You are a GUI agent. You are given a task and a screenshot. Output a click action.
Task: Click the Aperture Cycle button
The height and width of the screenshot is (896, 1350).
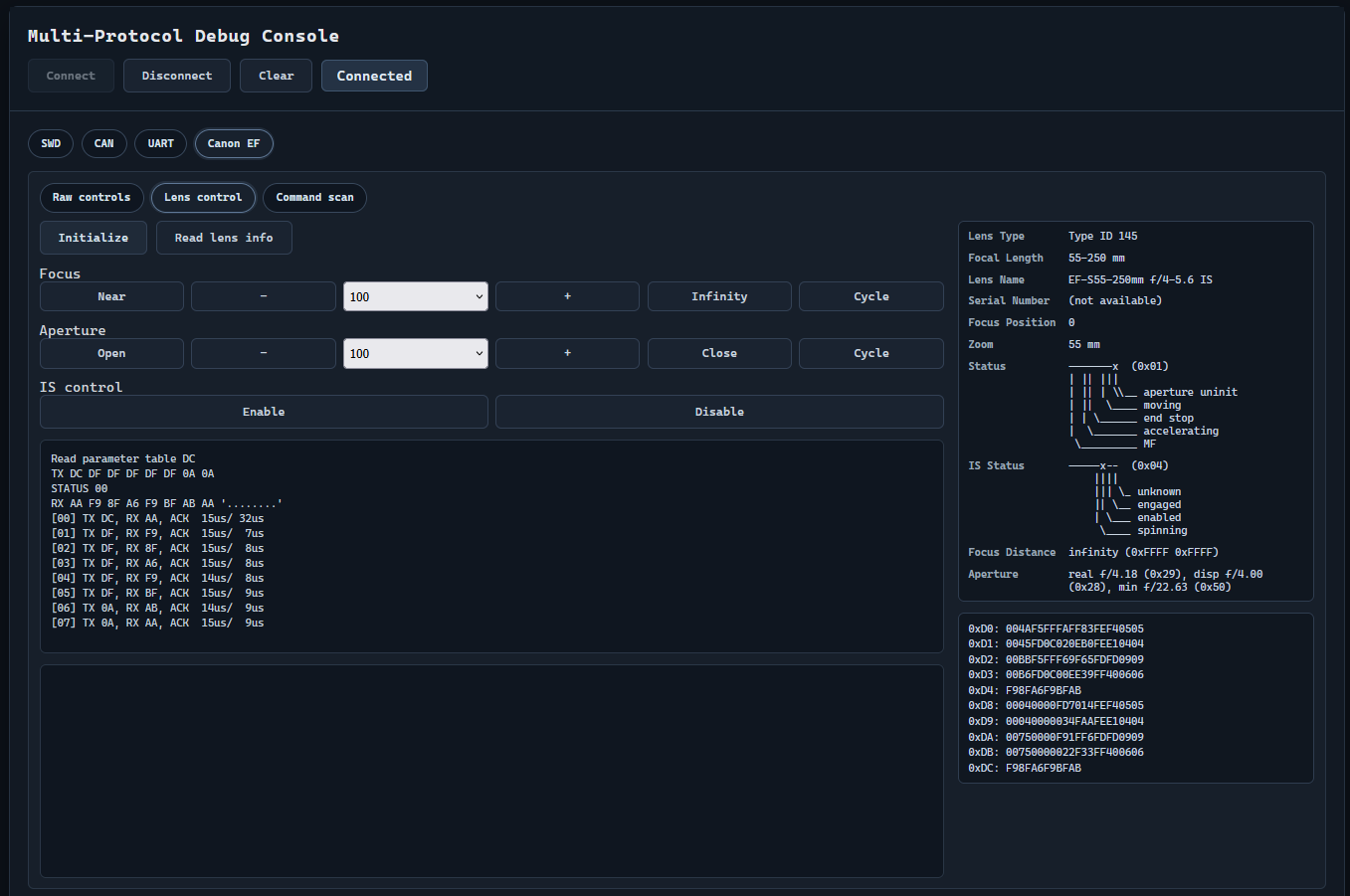click(871, 353)
